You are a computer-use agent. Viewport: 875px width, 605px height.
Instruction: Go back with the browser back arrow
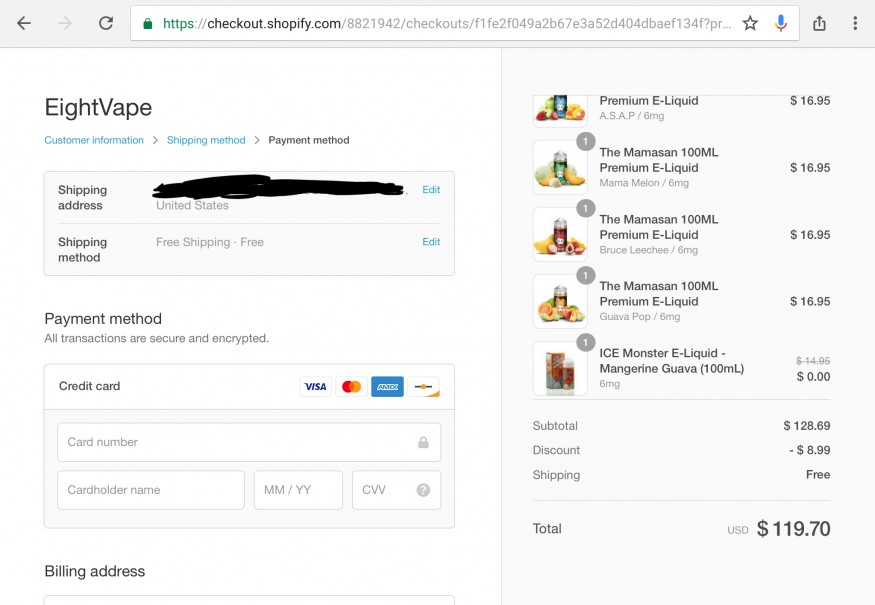23,23
